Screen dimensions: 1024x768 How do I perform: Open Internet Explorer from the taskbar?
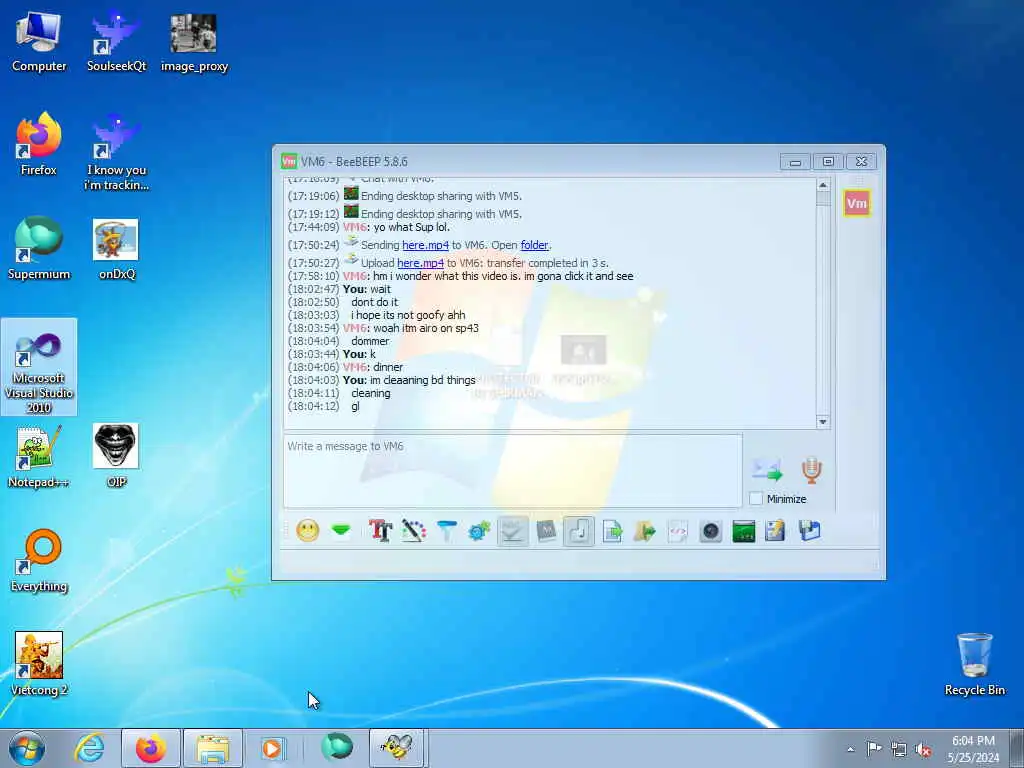(x=89, y=748)
